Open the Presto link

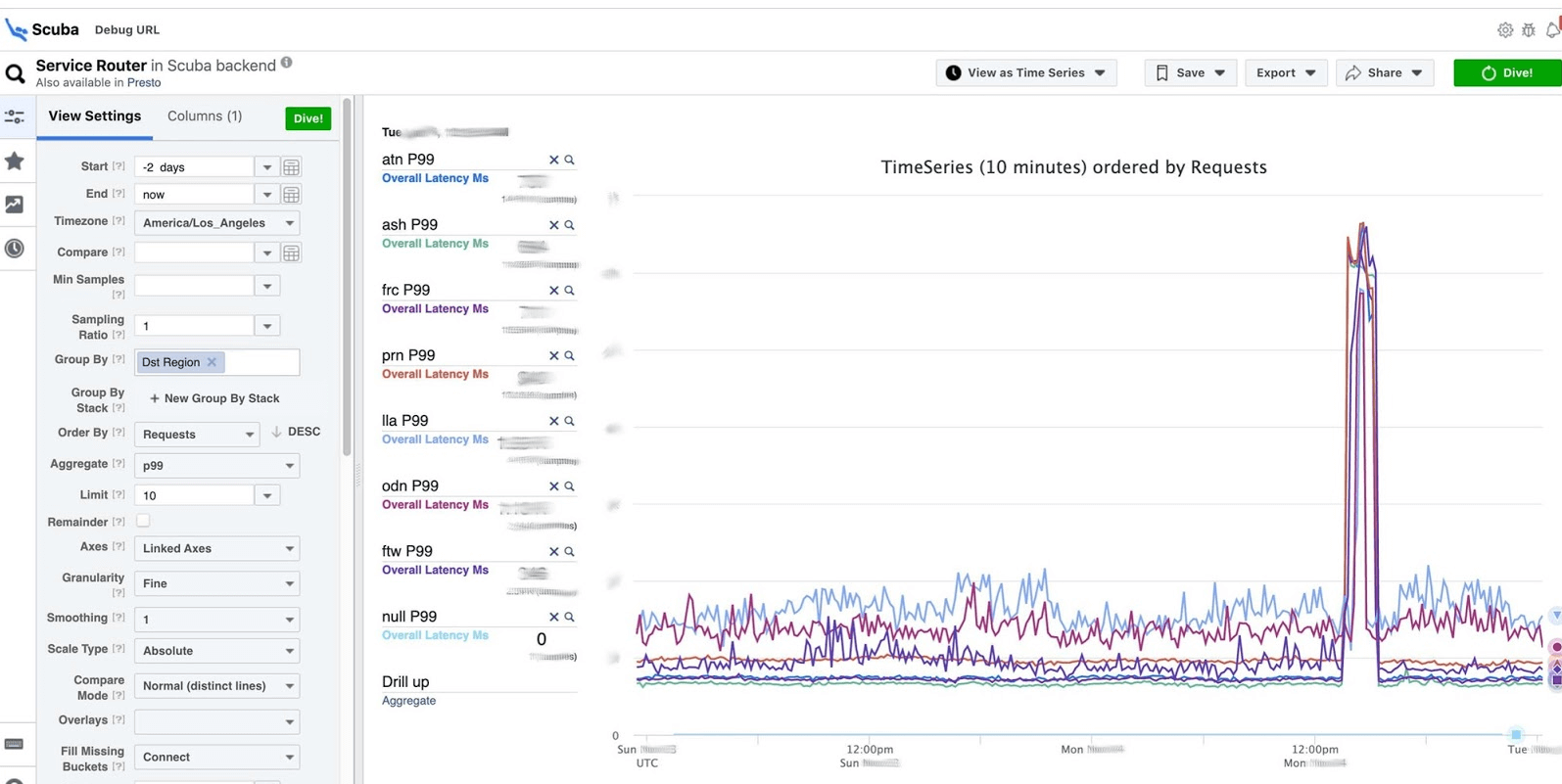click(x=144, y=83)
